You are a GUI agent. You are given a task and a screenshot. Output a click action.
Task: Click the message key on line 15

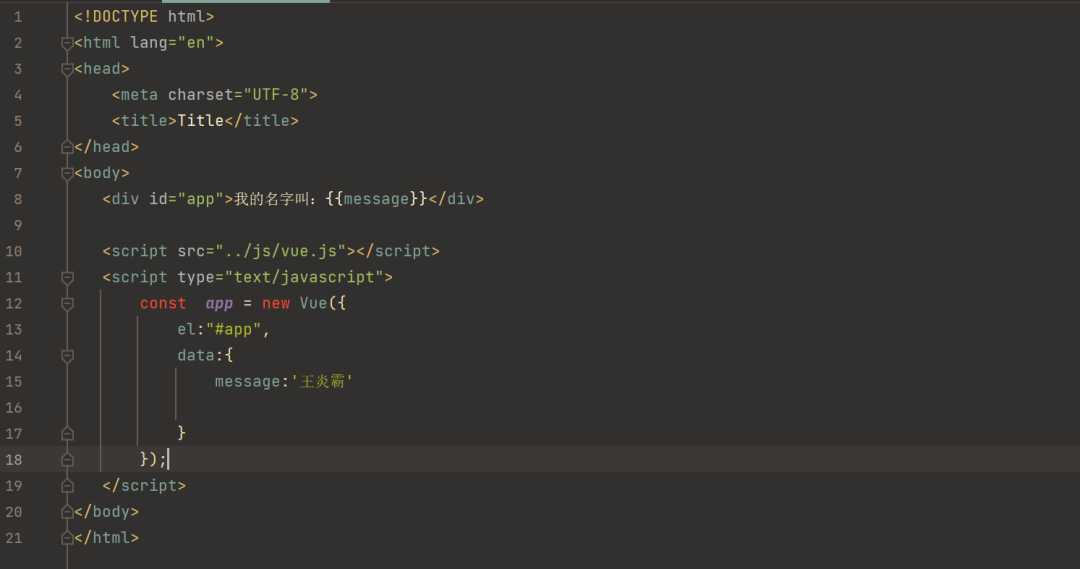click(247, 382)
